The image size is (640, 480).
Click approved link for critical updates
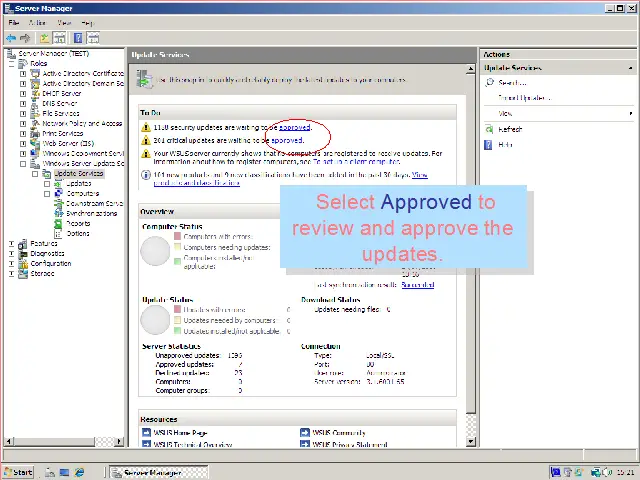(x=287, y=140)
